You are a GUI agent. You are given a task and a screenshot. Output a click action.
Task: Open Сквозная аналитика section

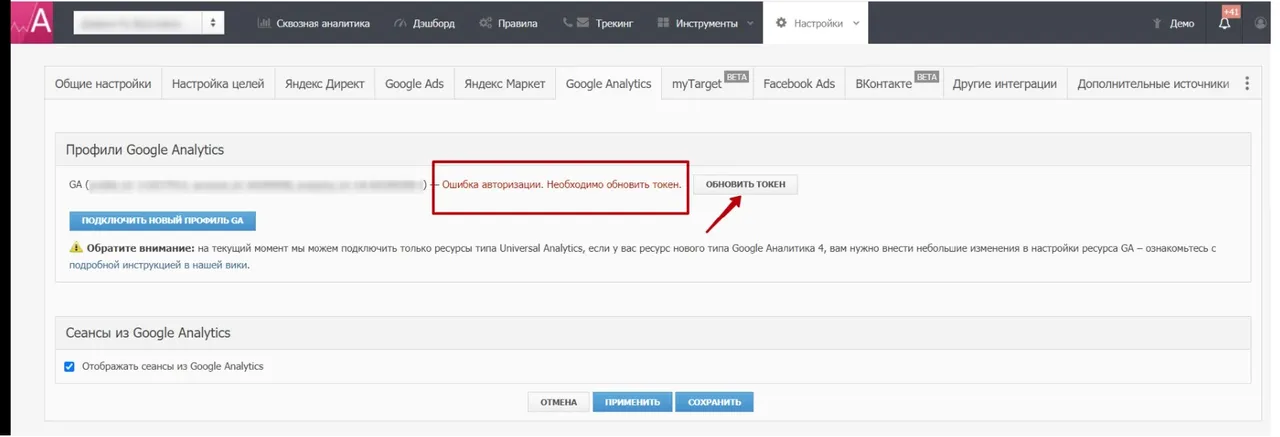314,23
